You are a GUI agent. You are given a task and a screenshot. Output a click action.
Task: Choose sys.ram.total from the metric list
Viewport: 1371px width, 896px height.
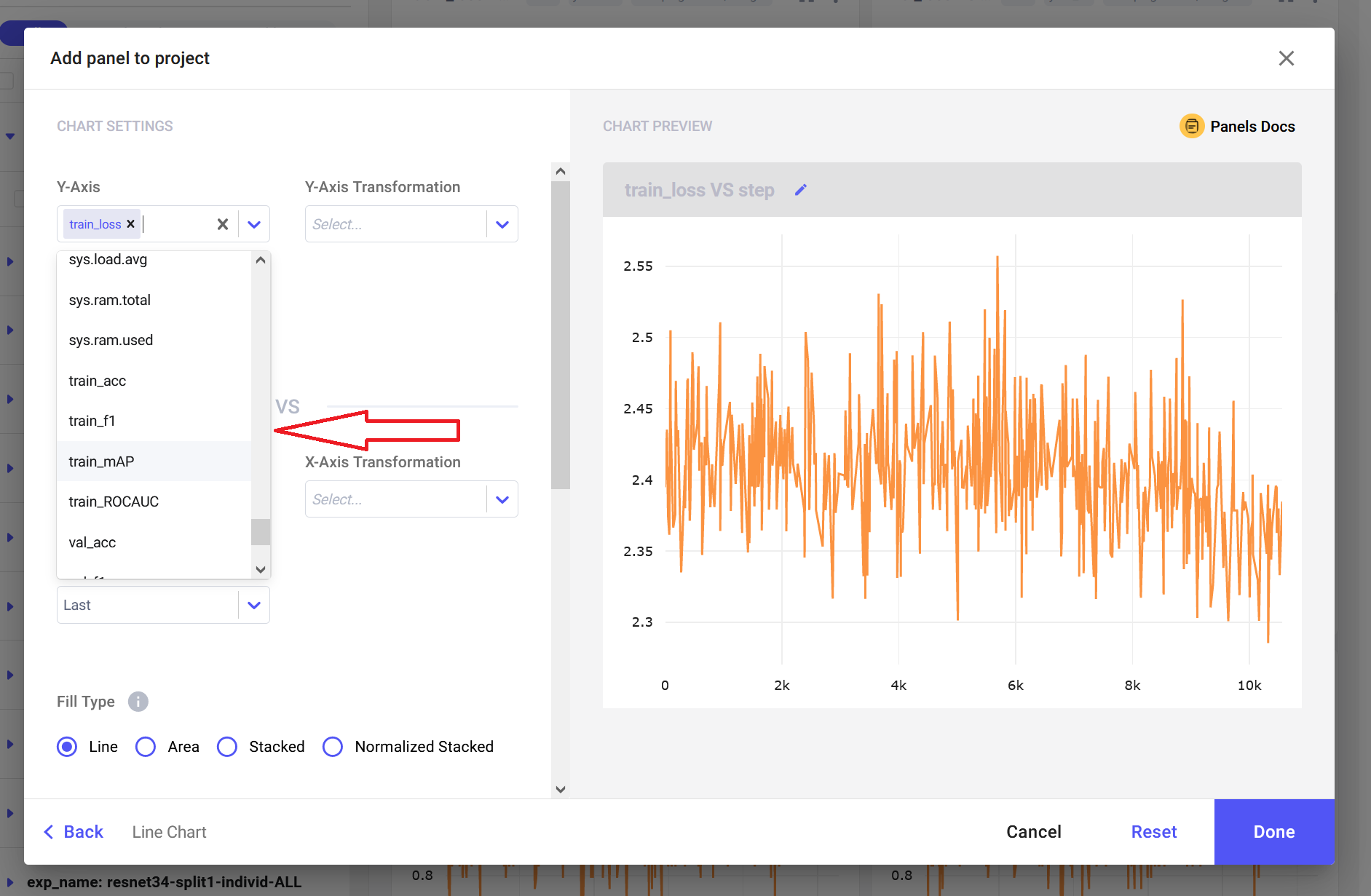(x=154, y=300)
